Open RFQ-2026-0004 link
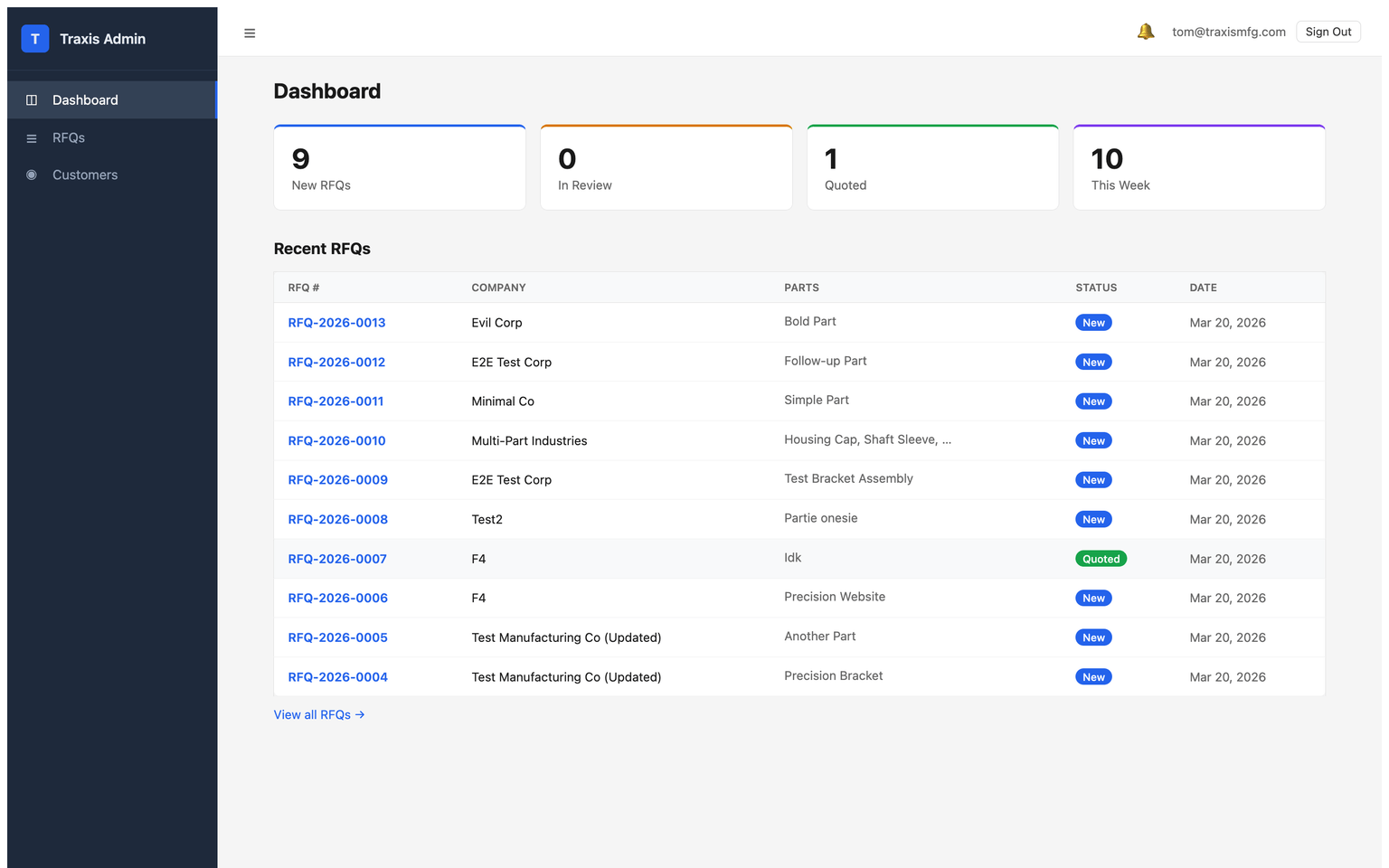This screenshot has width=1389, height=868. [337, 677]
